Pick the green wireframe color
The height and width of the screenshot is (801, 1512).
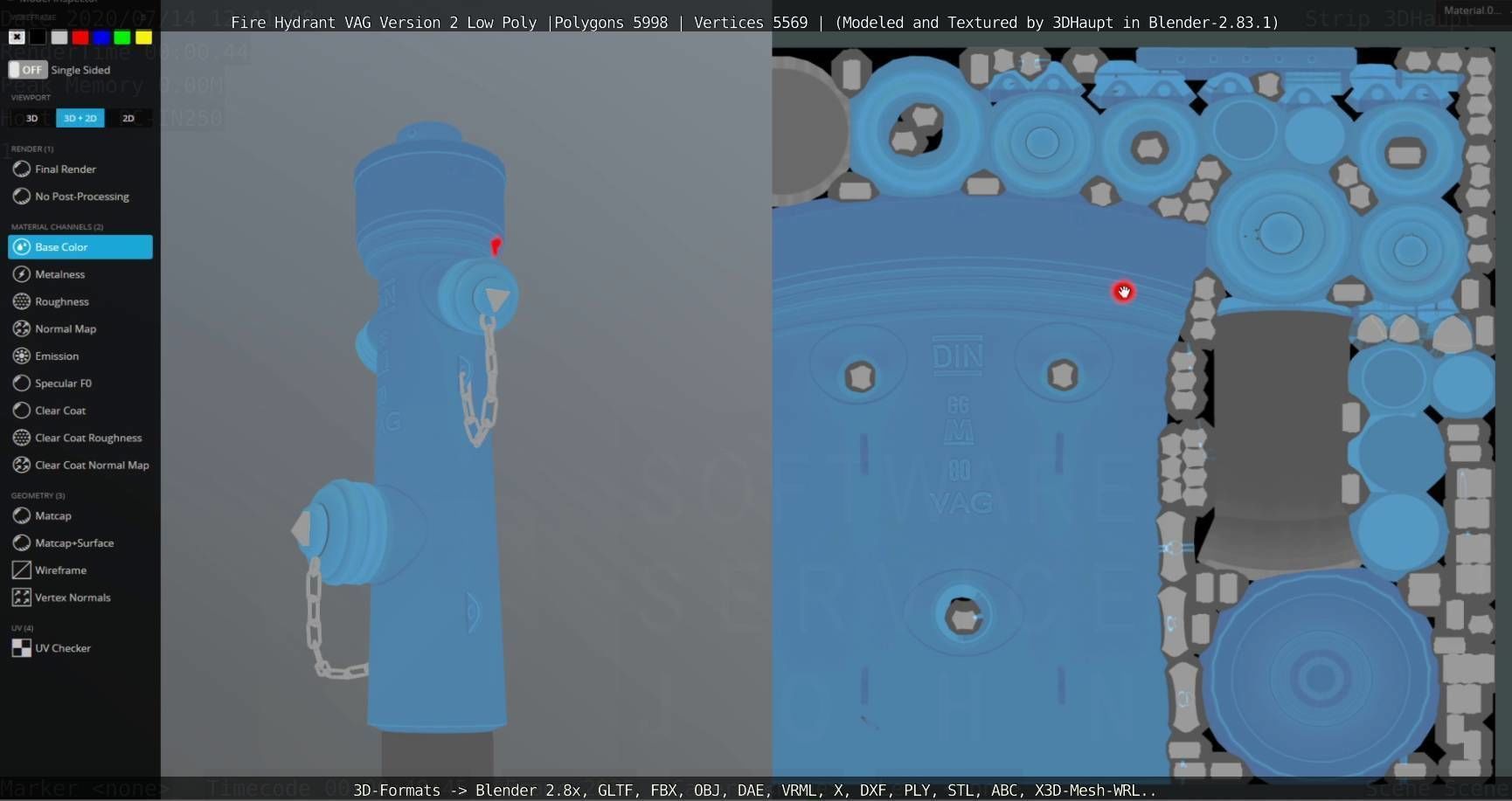[x=122, y=37]
